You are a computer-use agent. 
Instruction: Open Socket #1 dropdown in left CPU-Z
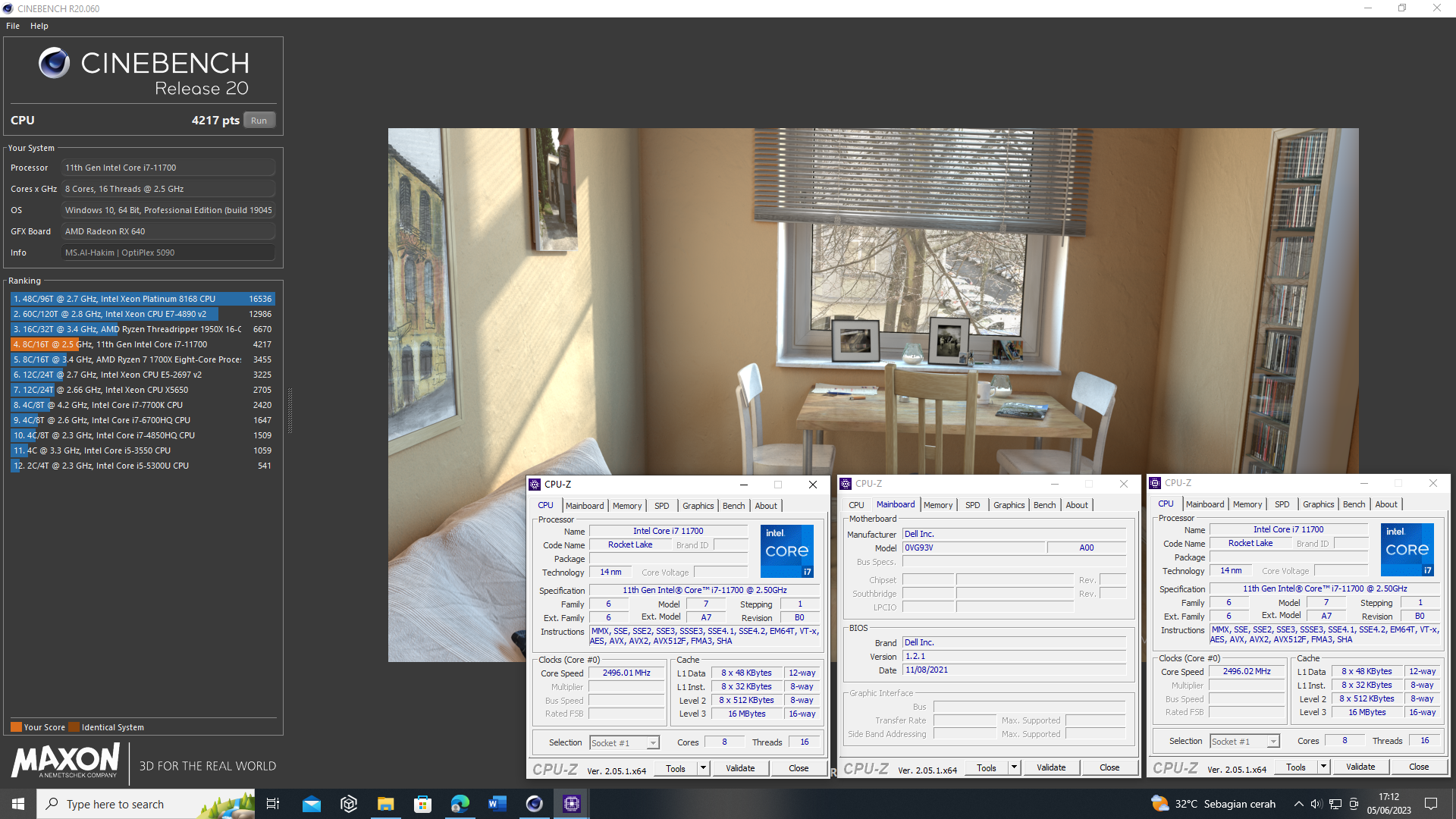tap(625, 743)
